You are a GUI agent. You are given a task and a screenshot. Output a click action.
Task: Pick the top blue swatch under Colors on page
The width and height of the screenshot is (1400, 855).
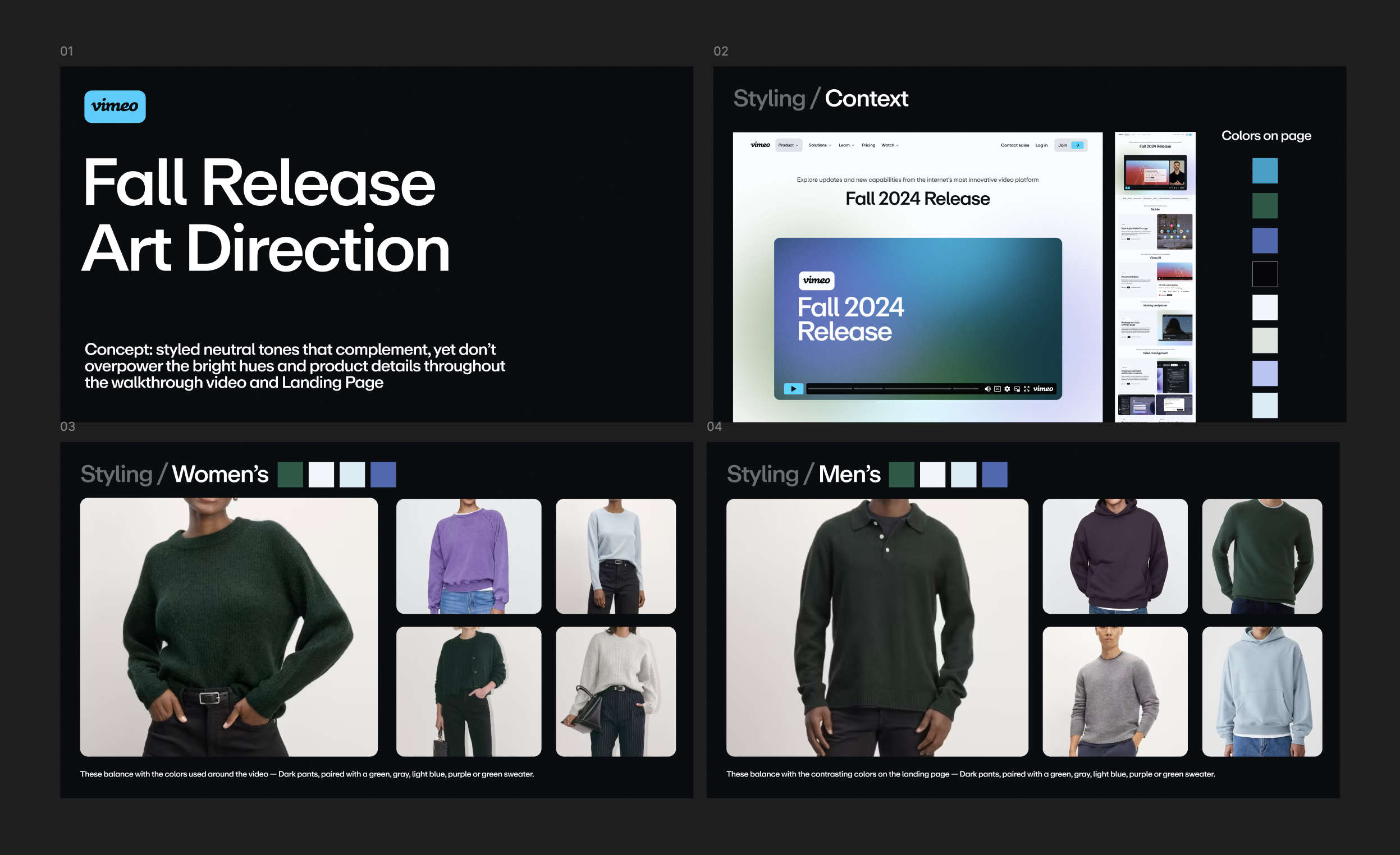[x=1265, y=171]
